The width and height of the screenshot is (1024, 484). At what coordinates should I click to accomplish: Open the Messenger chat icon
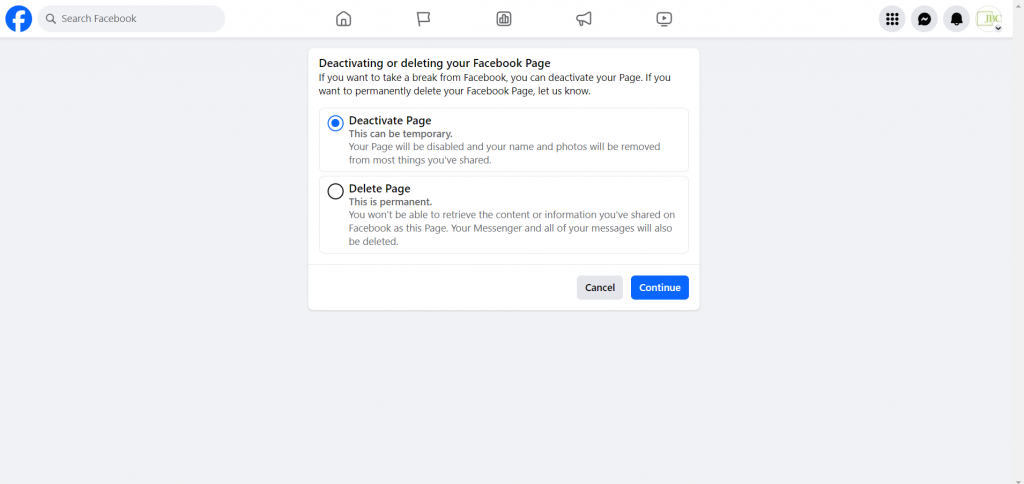click(925, 19)
